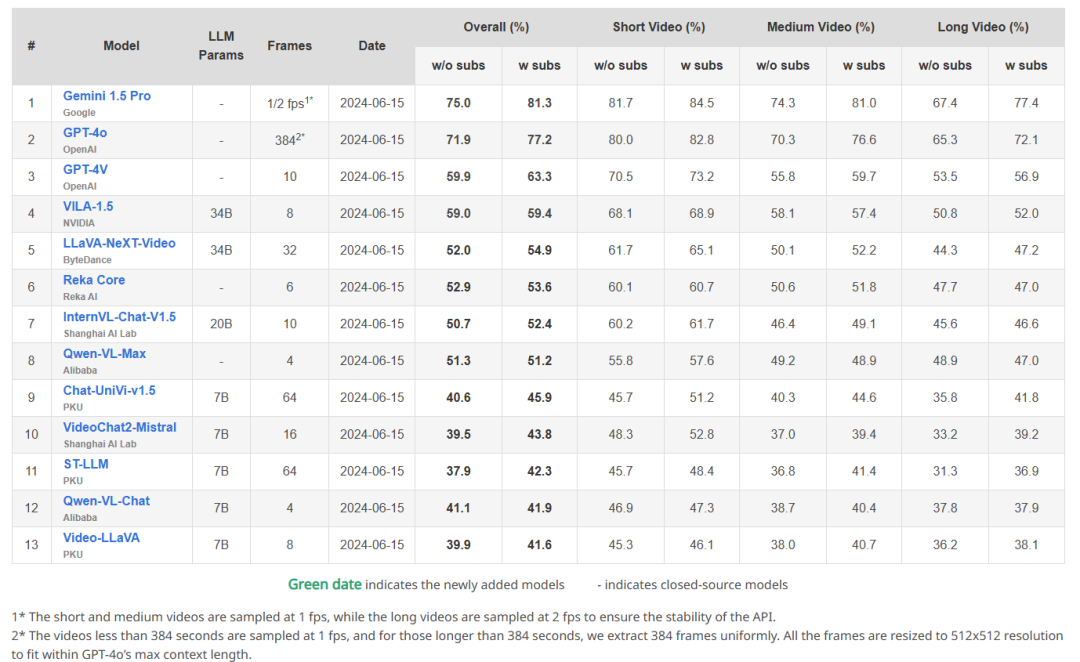Select GPT-4o's overall score 71.9

click(x=458, y=140)
